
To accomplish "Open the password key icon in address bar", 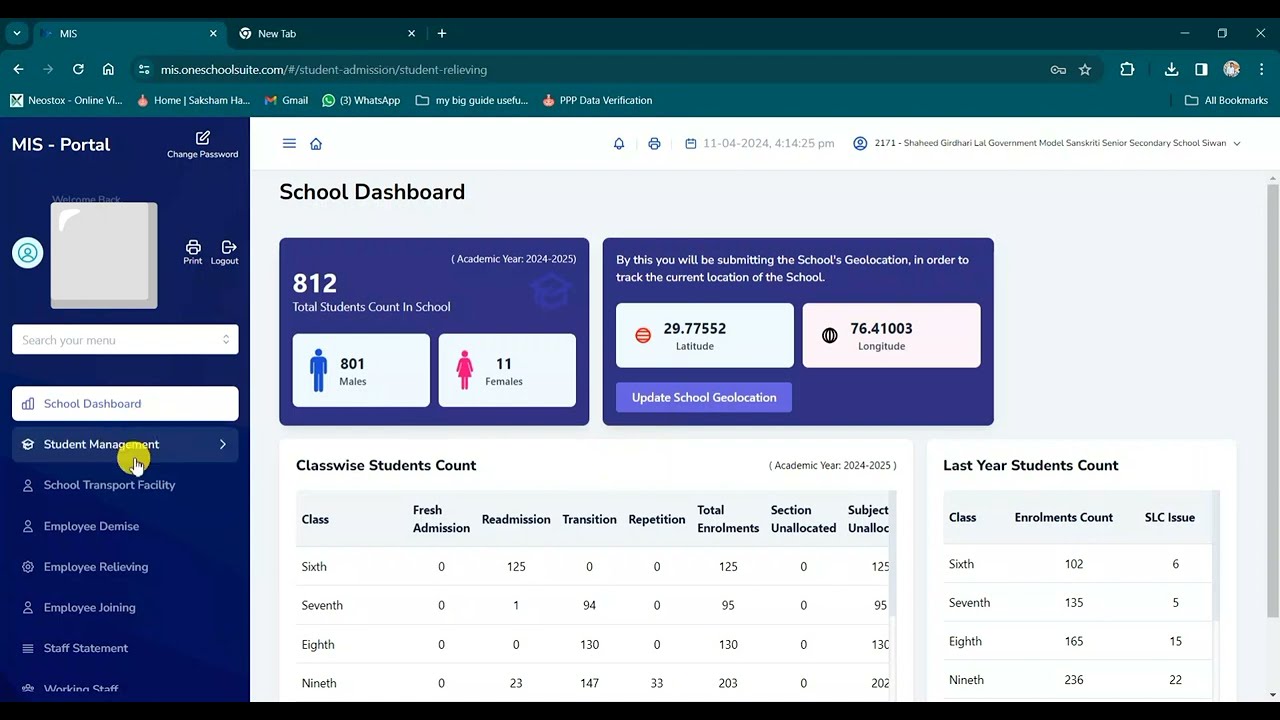I will click(1058, 69).
